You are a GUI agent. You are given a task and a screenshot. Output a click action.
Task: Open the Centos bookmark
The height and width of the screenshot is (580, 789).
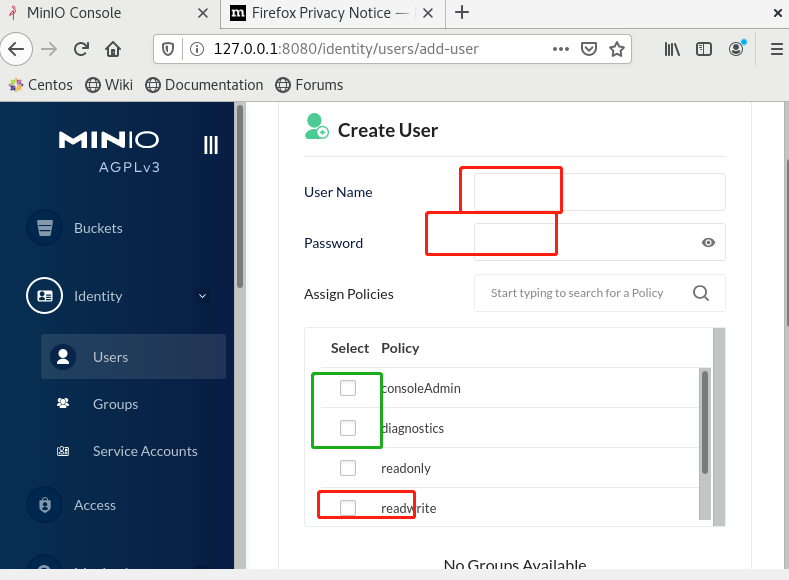click(41, 85)
